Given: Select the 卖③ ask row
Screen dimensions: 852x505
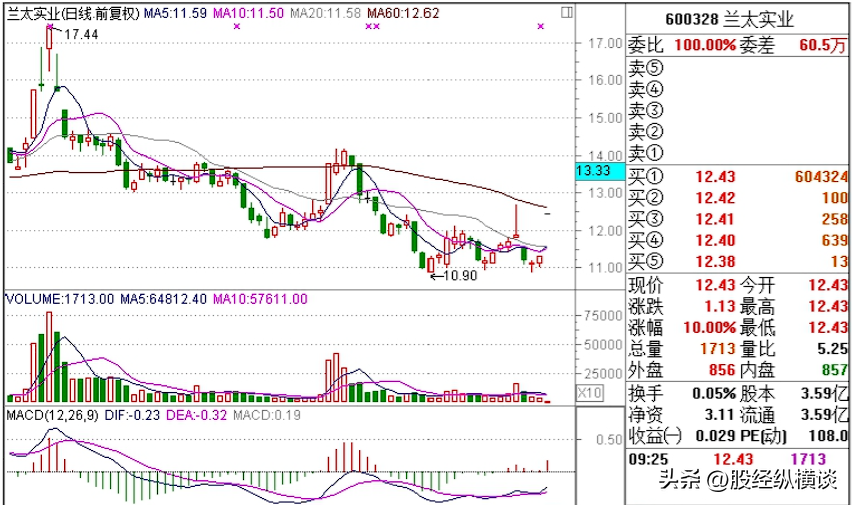Looking at the screenshot, I should [737, 110].
